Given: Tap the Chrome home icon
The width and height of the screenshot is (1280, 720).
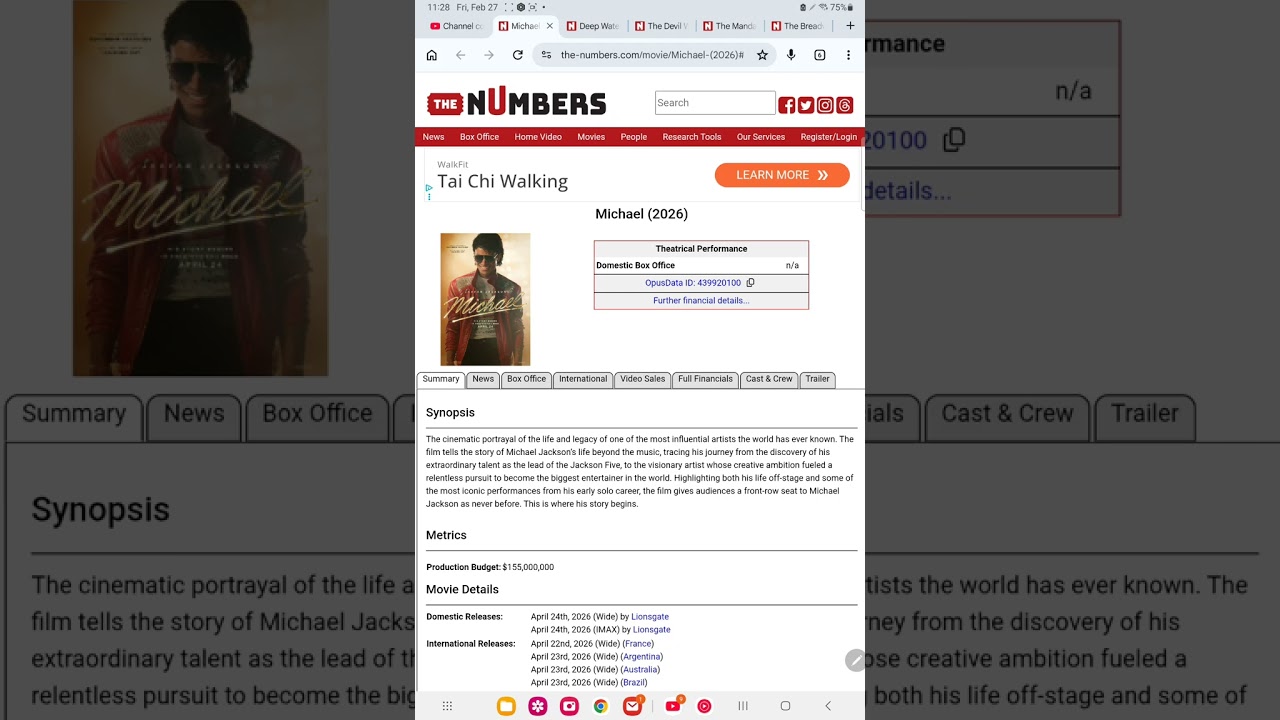Looking at the screenshot, I should click(432, 55).
